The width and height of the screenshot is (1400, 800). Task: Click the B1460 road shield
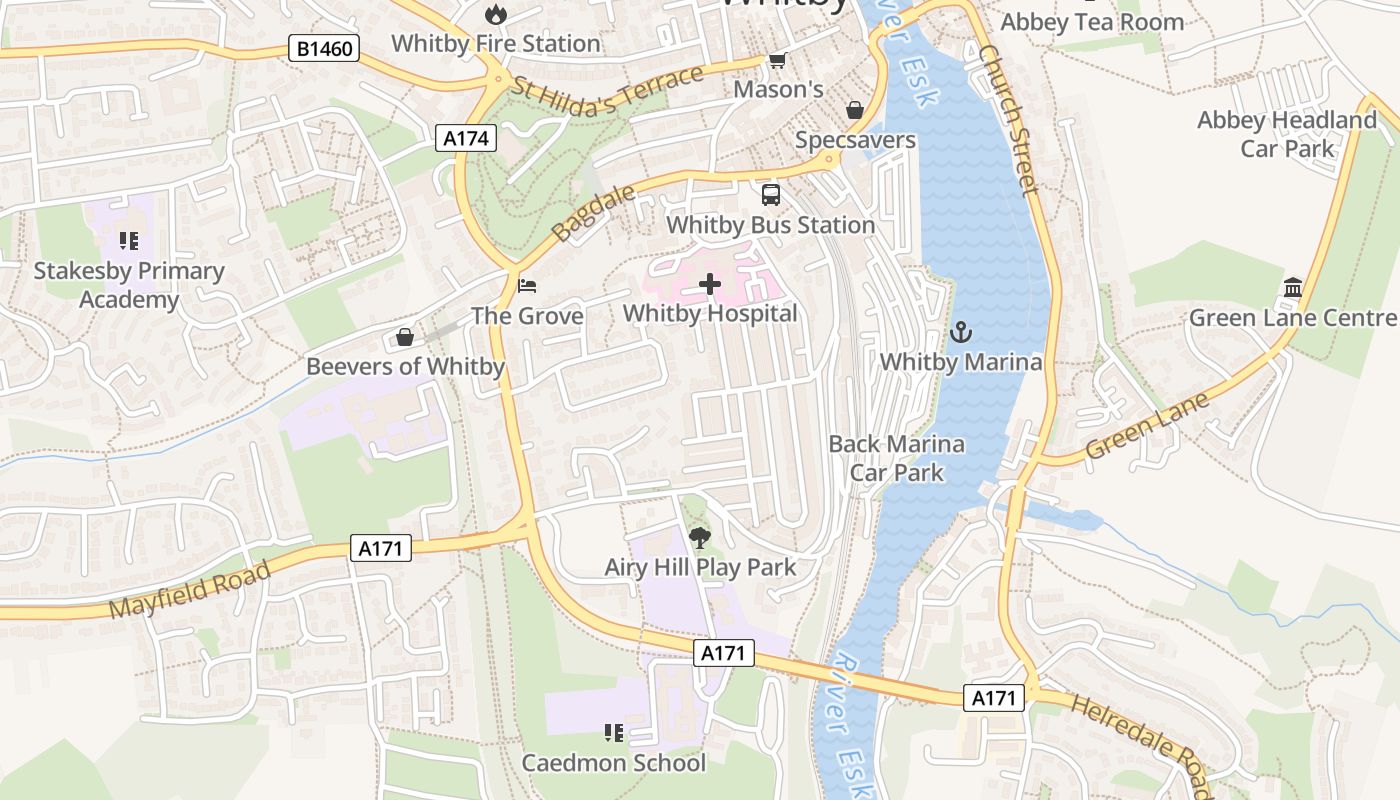pyautogui.click(x=324, y=48)
